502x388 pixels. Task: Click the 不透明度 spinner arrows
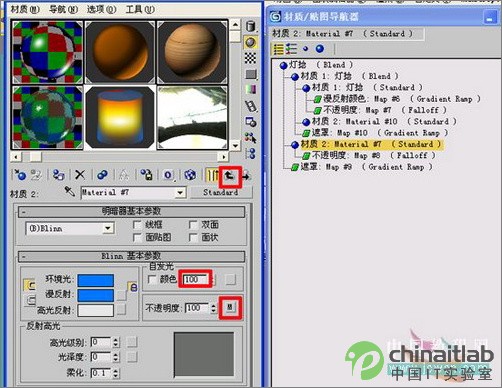(213, 308)
